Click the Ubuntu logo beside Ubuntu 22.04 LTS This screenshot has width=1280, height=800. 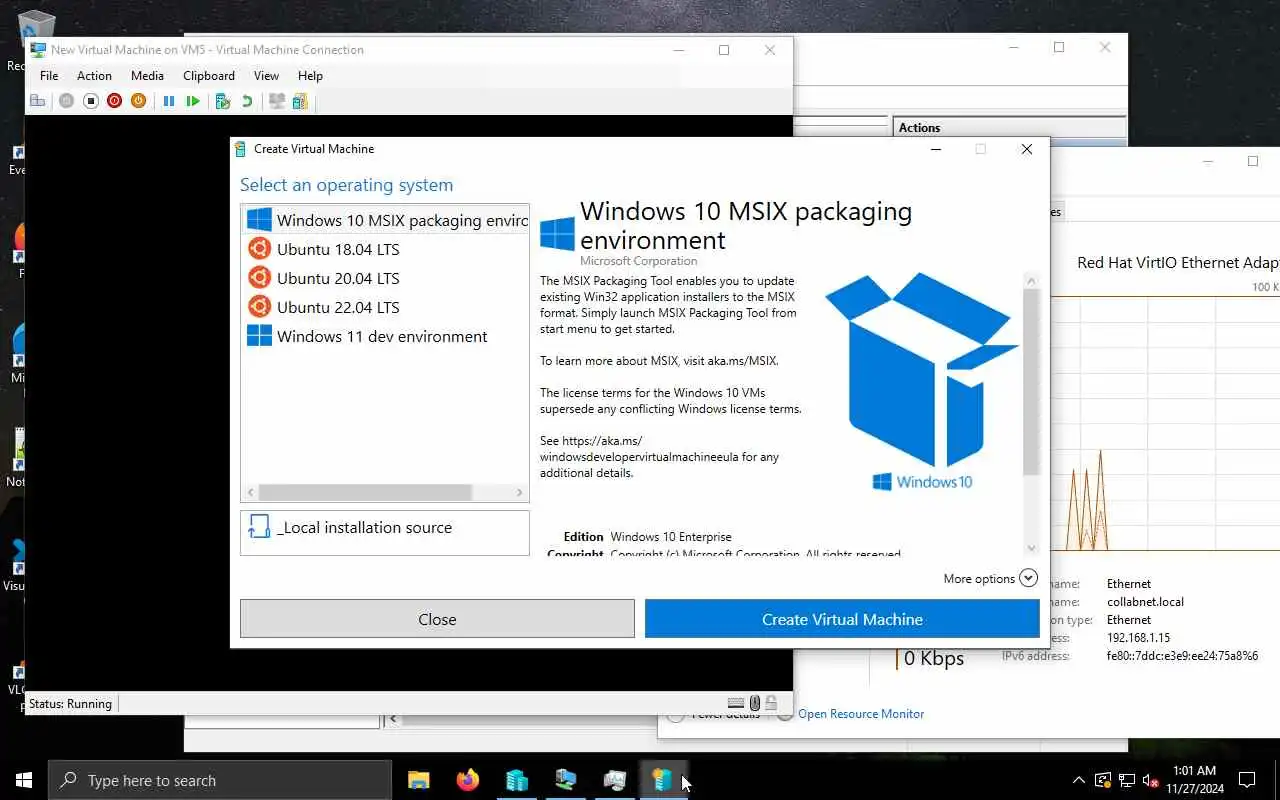(x=259, y=307)
